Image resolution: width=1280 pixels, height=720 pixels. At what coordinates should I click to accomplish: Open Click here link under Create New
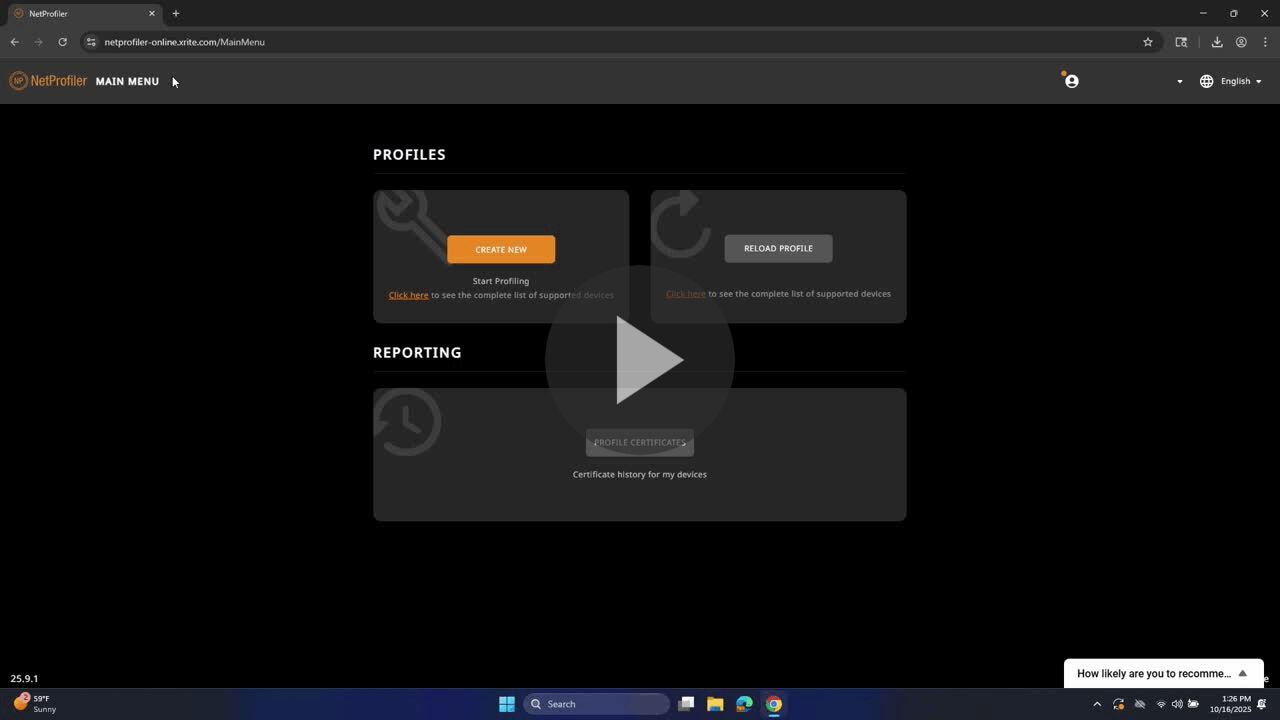408,295
